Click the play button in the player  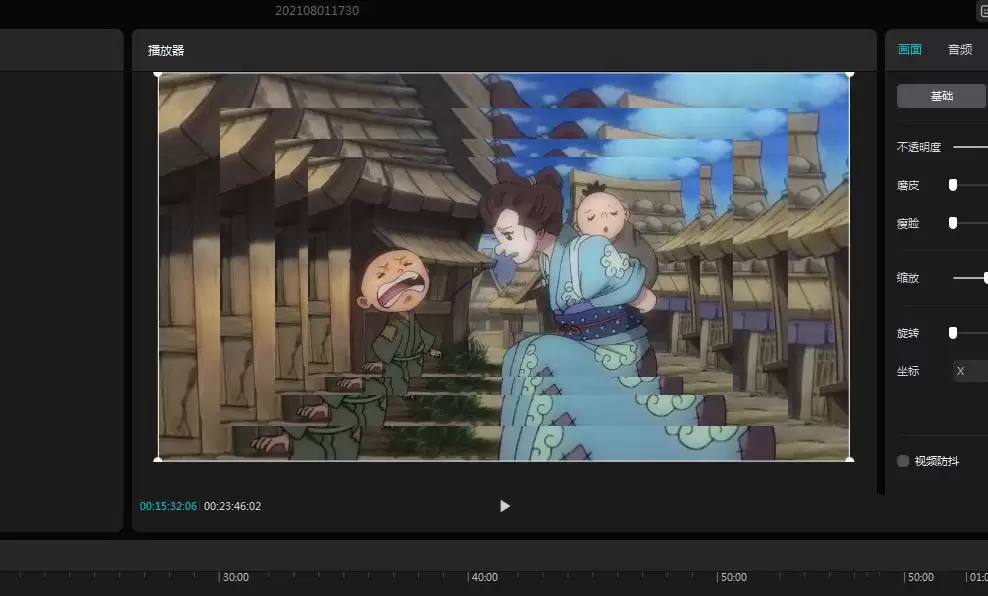point(504,506)
